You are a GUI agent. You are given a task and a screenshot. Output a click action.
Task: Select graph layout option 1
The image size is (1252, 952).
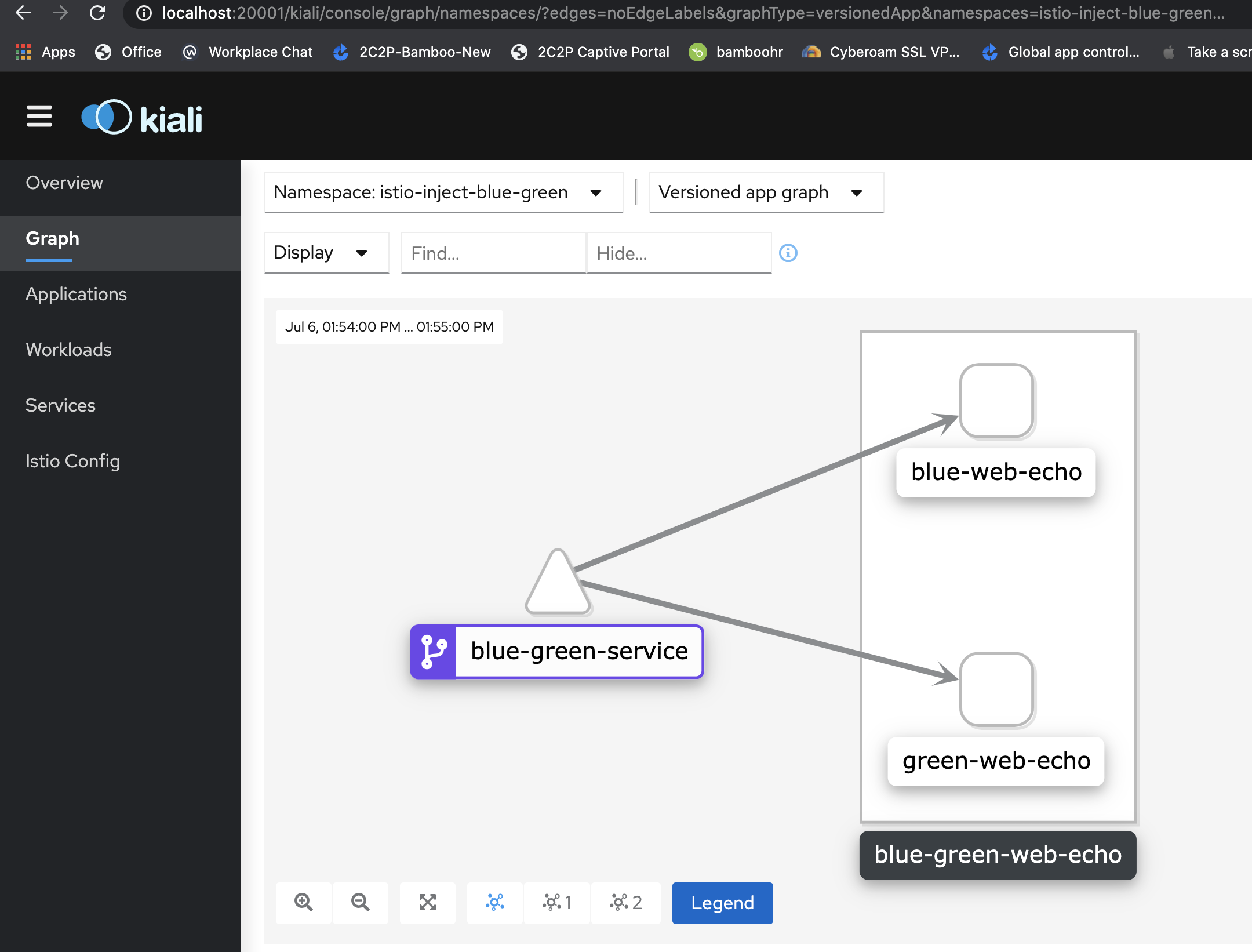click(x=557, y=902)
